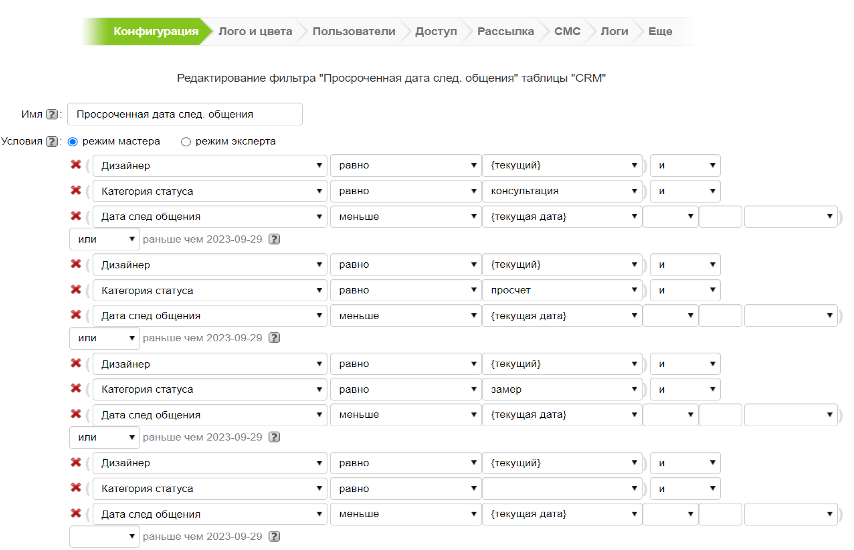The width and height of the screenshot is (854, 550).
Task: Open the empty group-operator dropdown at the bottom
Action: 104,537
